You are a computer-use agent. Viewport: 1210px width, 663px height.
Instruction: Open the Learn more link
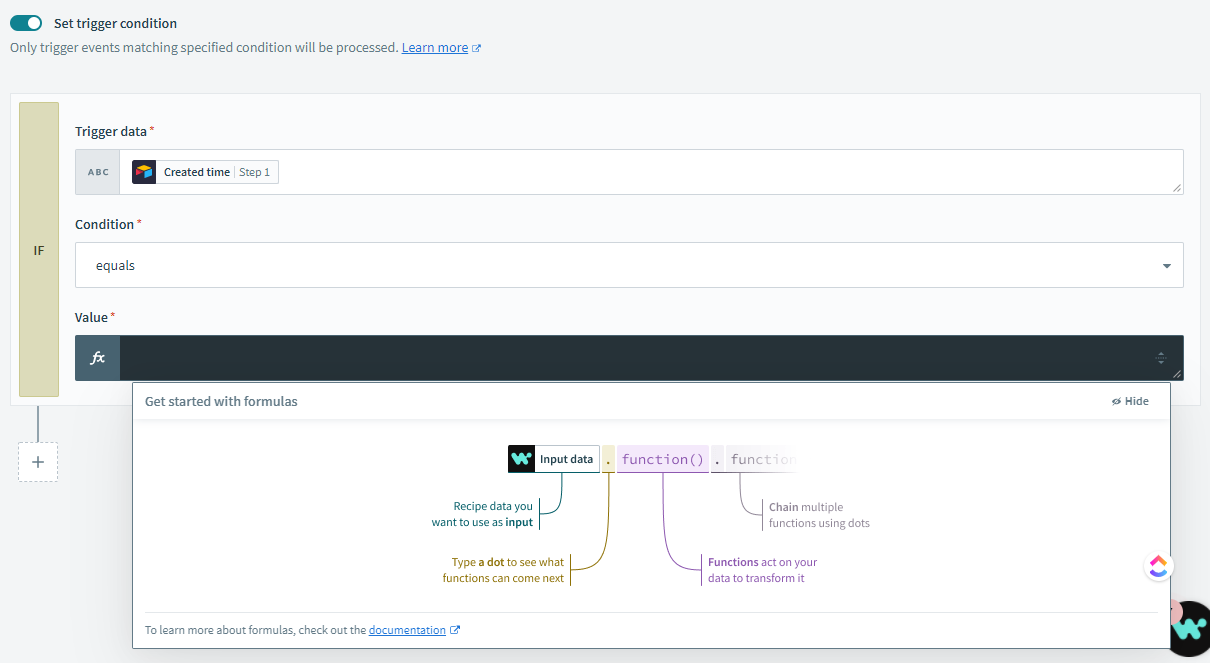pos(435,47)
